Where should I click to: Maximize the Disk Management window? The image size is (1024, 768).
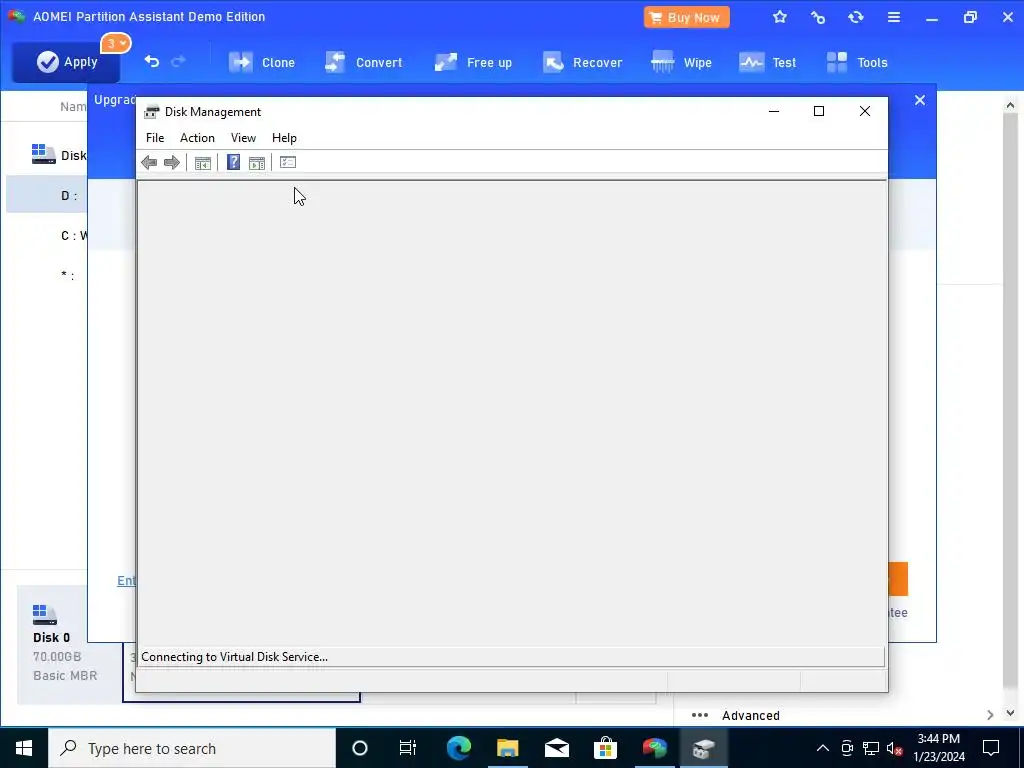(818, 112)
